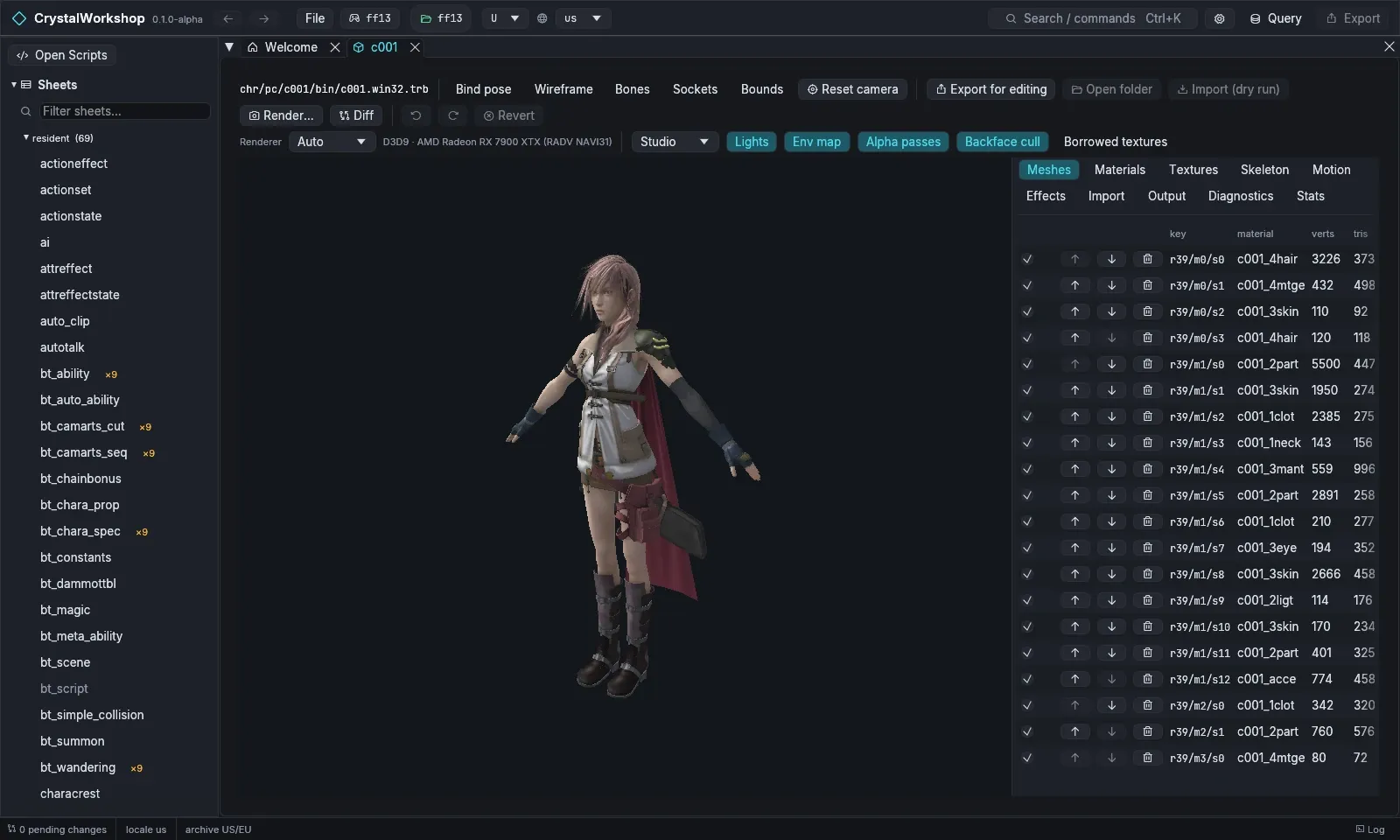Viewport: 1400px width, 840px height.
Task: Switch to the Materials tab
Action: [x=1120, y=170]
